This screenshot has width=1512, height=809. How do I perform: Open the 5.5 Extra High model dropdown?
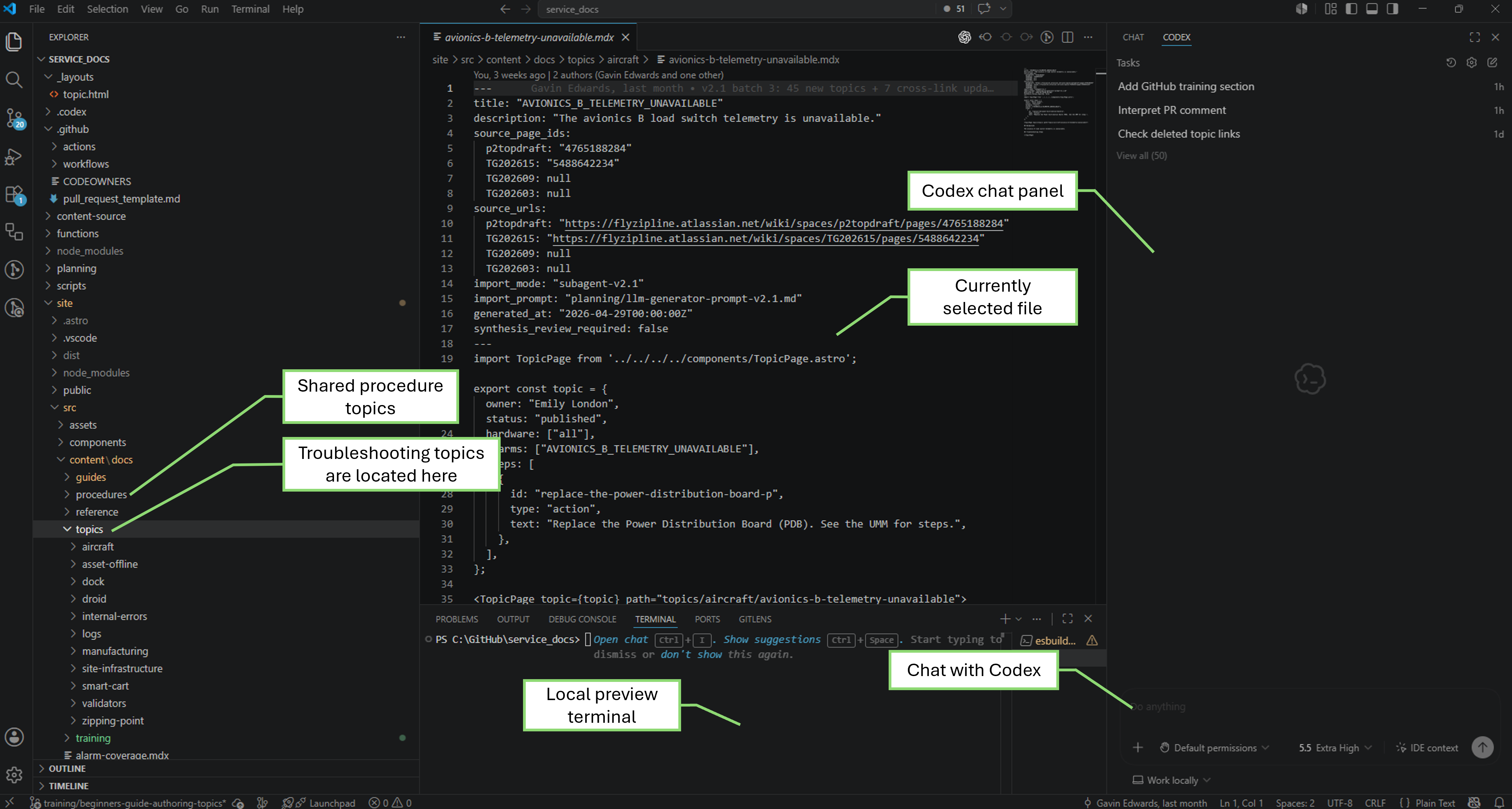(1335, 748)
